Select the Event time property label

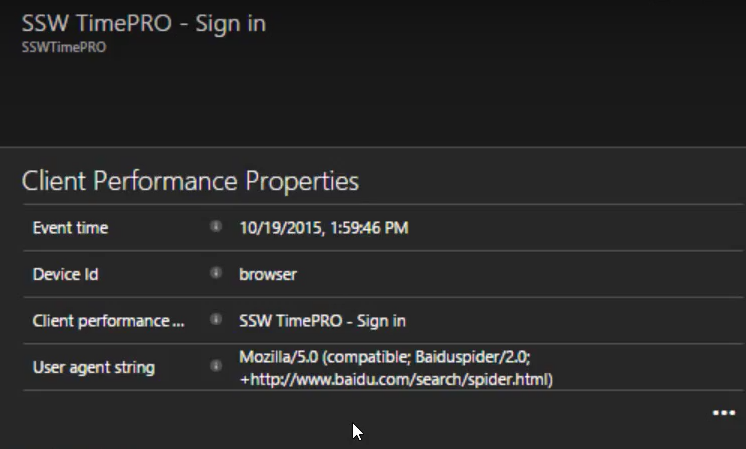click(x=70, y=228)
